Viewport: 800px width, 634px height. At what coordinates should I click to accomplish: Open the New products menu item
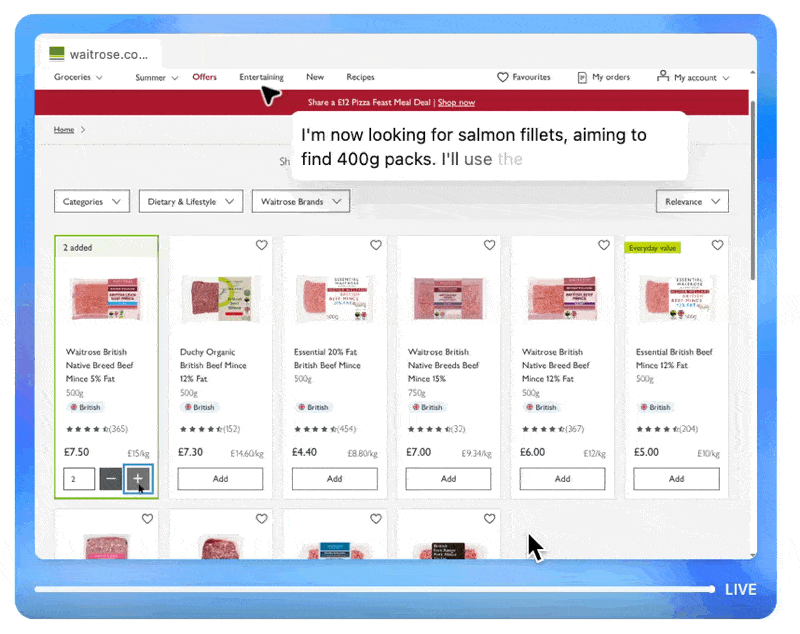(x=315, y=77)
